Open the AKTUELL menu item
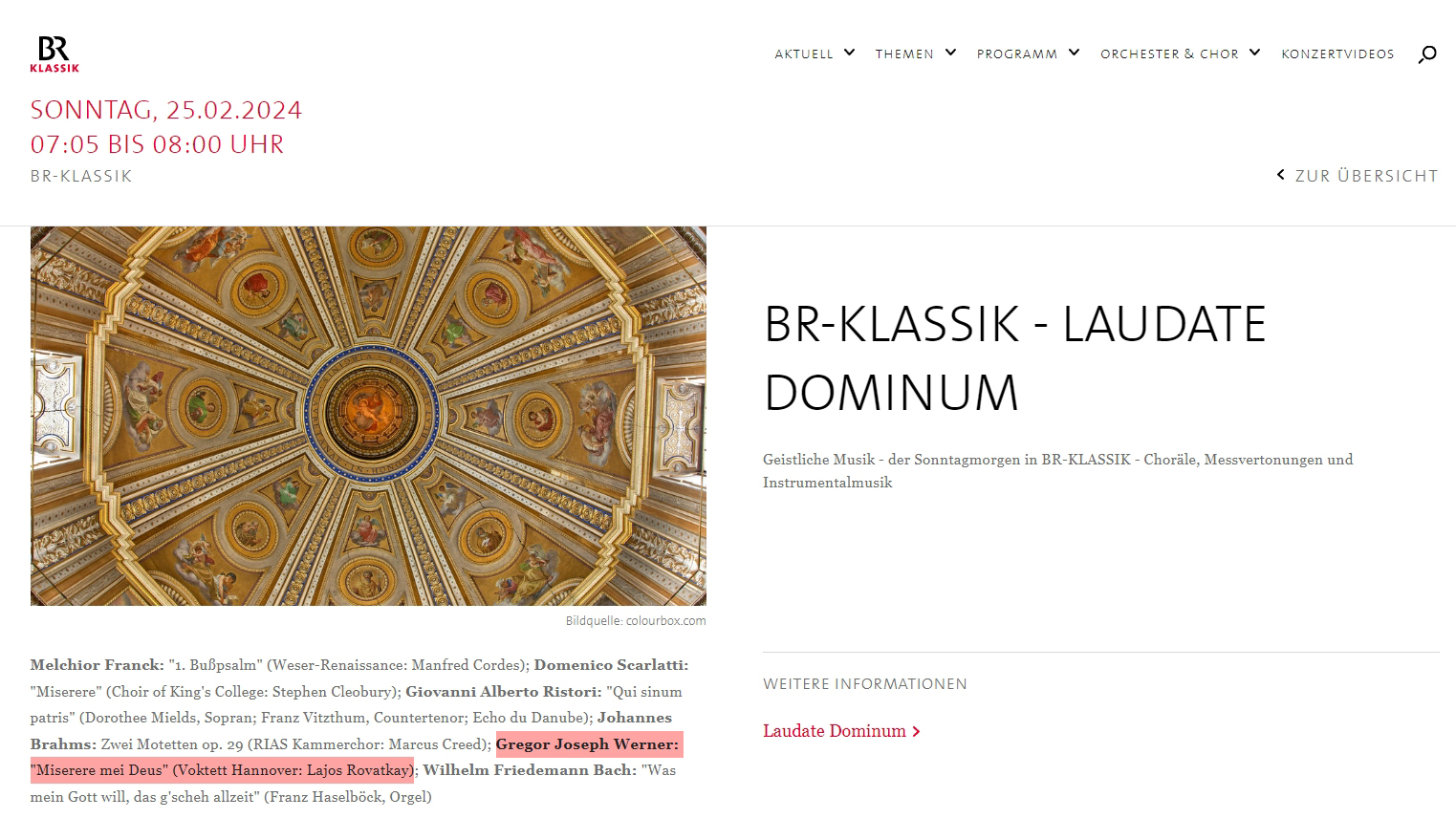This screenshot has width=1456, height=840. (x=804, y=54)
